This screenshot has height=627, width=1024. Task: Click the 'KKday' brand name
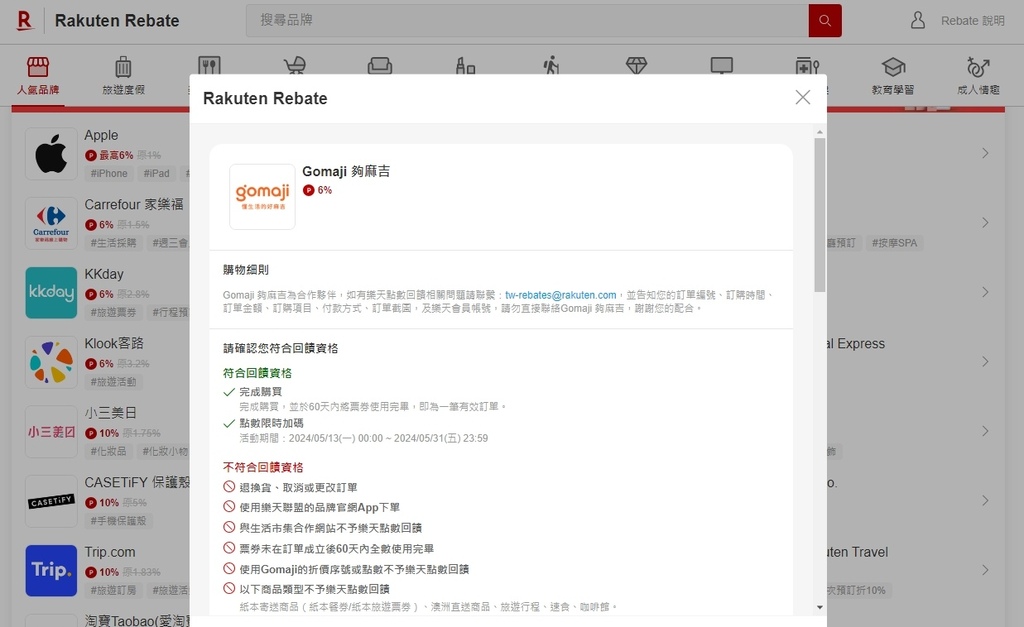coord(104,274)
